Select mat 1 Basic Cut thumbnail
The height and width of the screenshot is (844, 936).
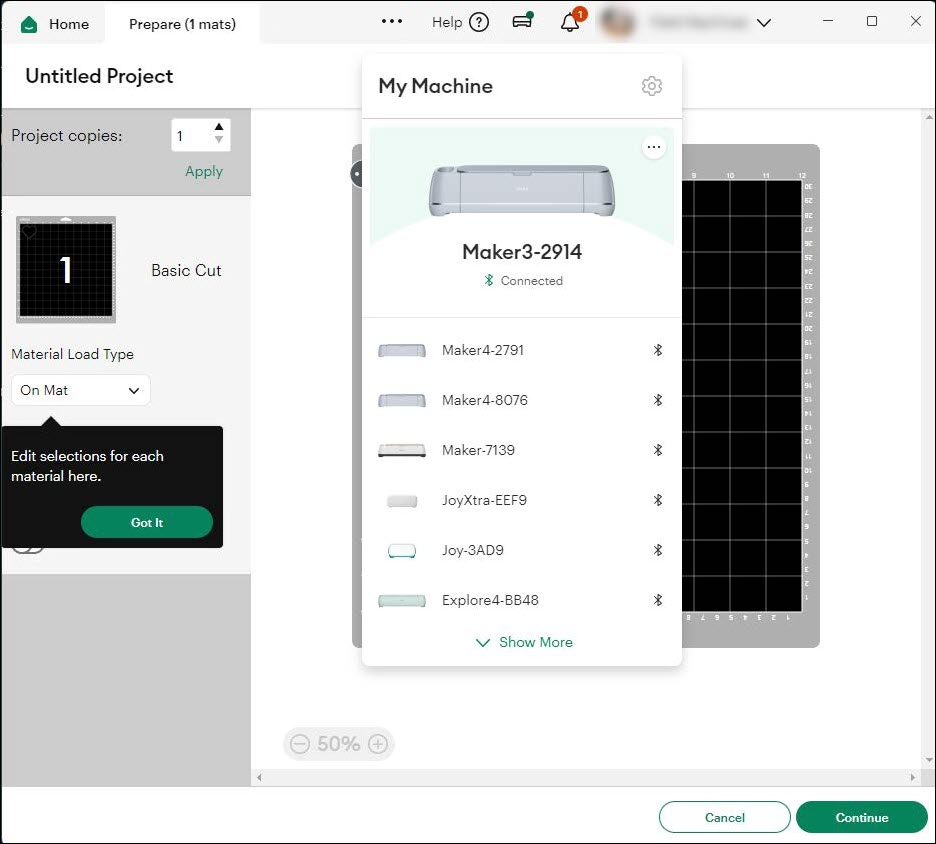pos(66,270)
